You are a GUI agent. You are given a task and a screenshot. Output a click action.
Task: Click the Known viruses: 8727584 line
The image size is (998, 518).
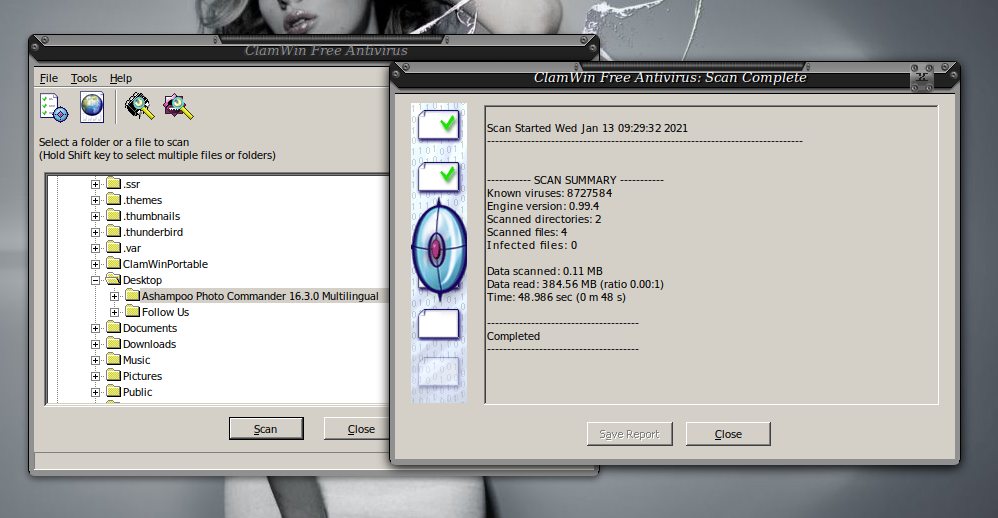pos(549,193)
